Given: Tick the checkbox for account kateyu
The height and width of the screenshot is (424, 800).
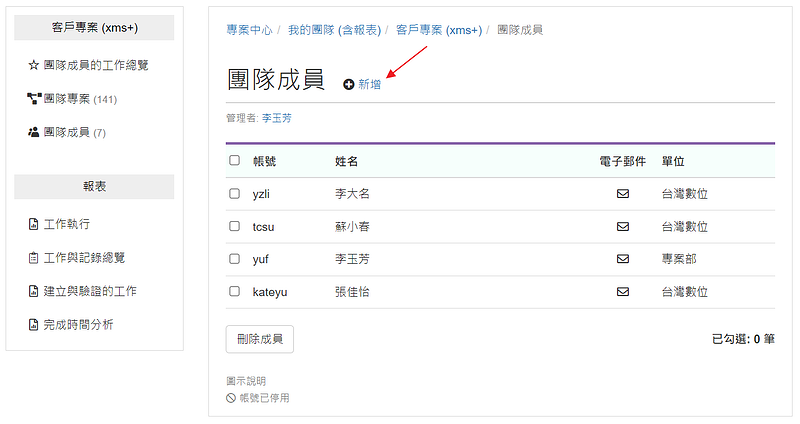Looking at the screenshot, I should (x=235, y=291).
